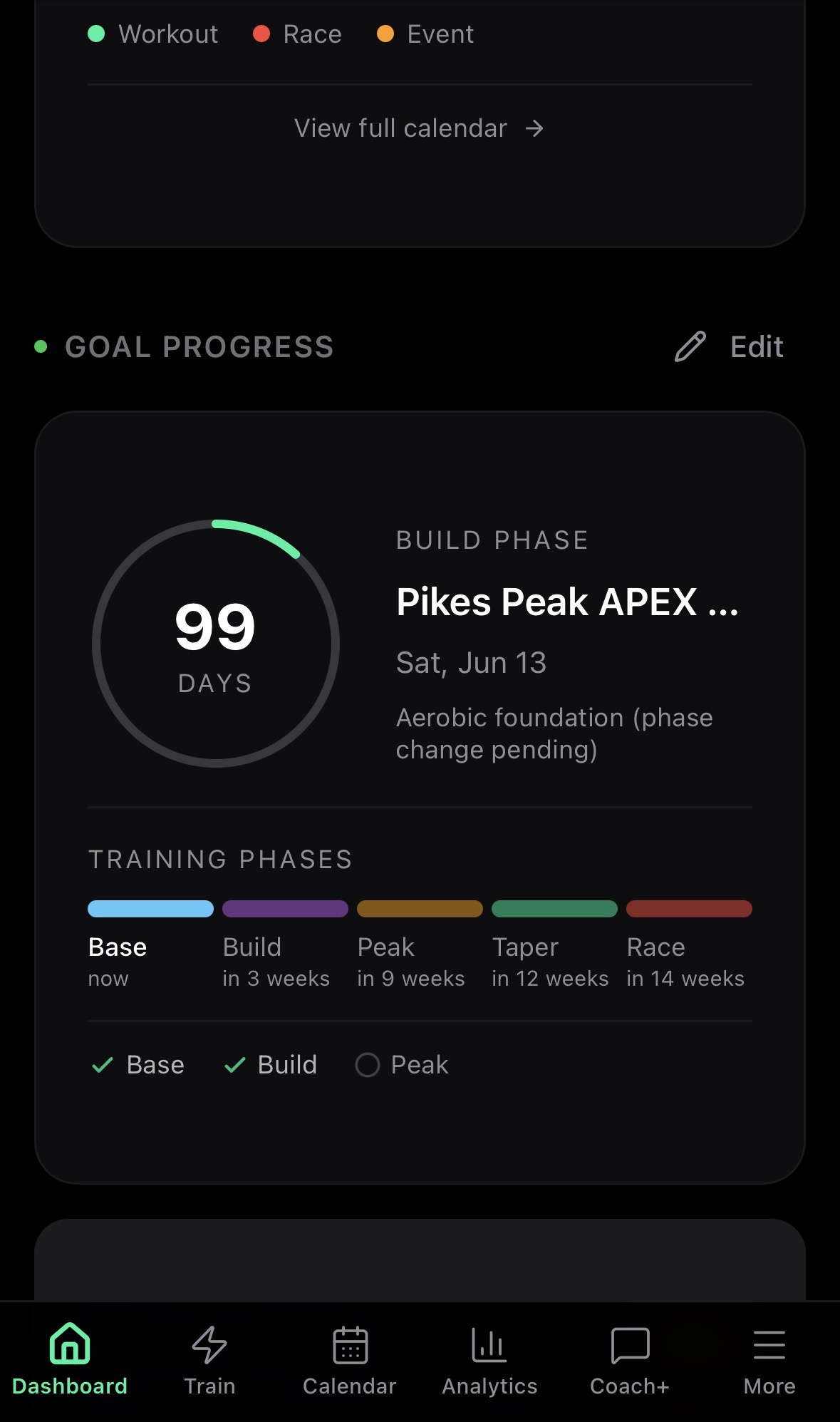Select the green Taper phase bar
The image size is (840, 1422).
click(554, 909)
